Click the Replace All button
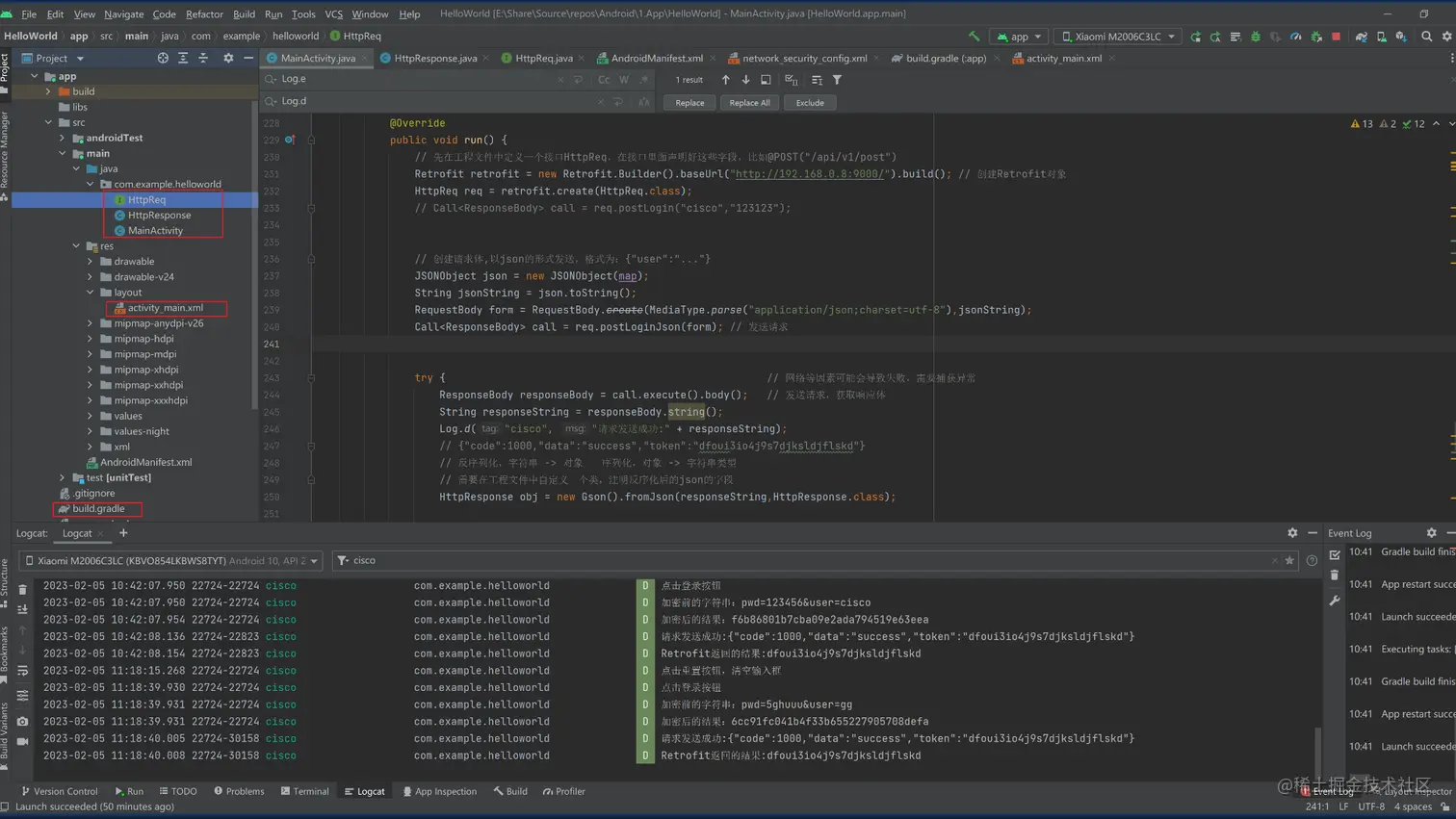The image size is (1456, 819). pyautogui.click(x=749, y=103)
